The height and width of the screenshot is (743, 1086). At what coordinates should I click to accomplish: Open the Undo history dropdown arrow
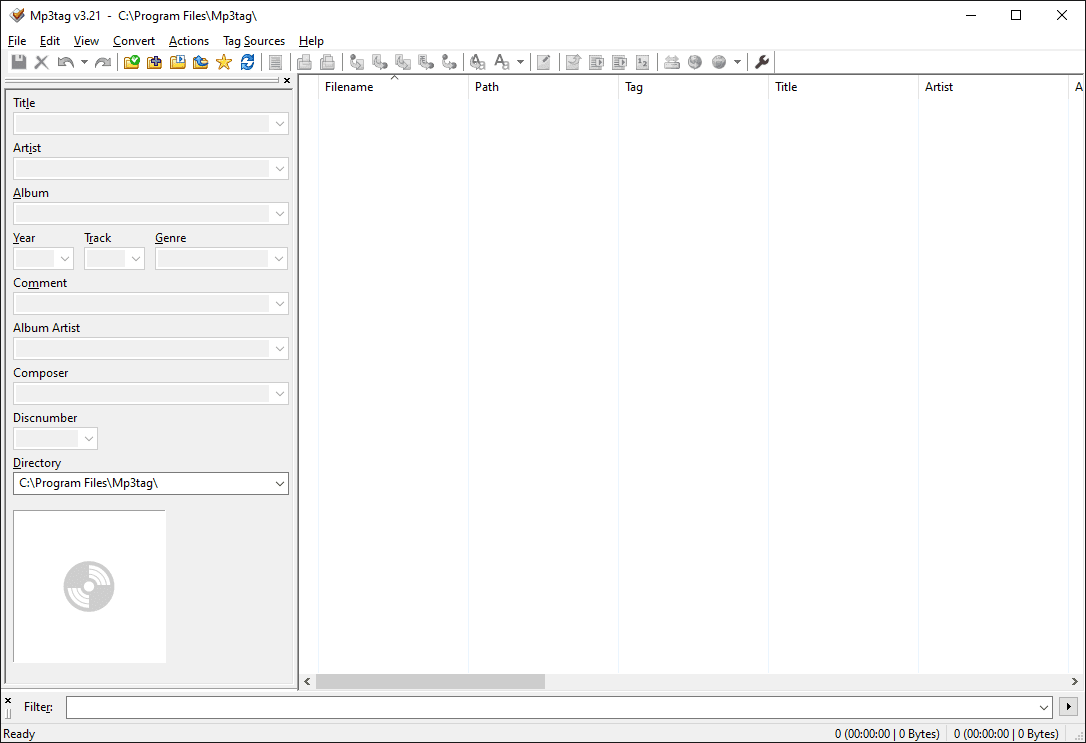point(84,62)
